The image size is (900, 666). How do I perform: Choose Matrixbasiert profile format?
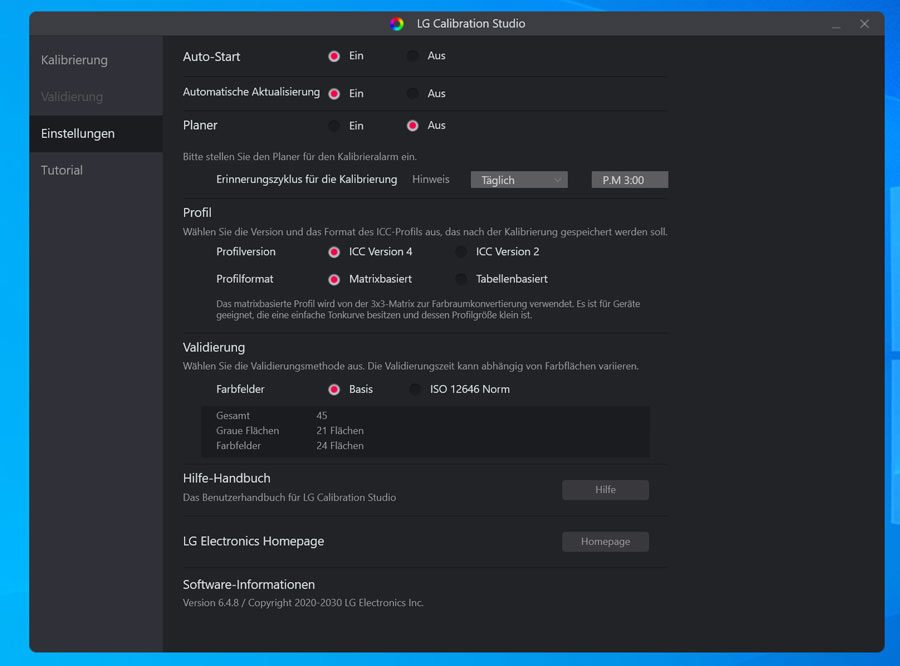[x=334, y=280]
